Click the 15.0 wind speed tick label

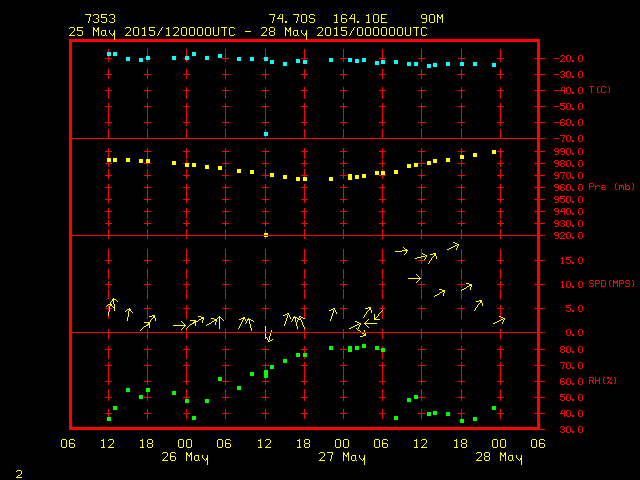[565, 261]
